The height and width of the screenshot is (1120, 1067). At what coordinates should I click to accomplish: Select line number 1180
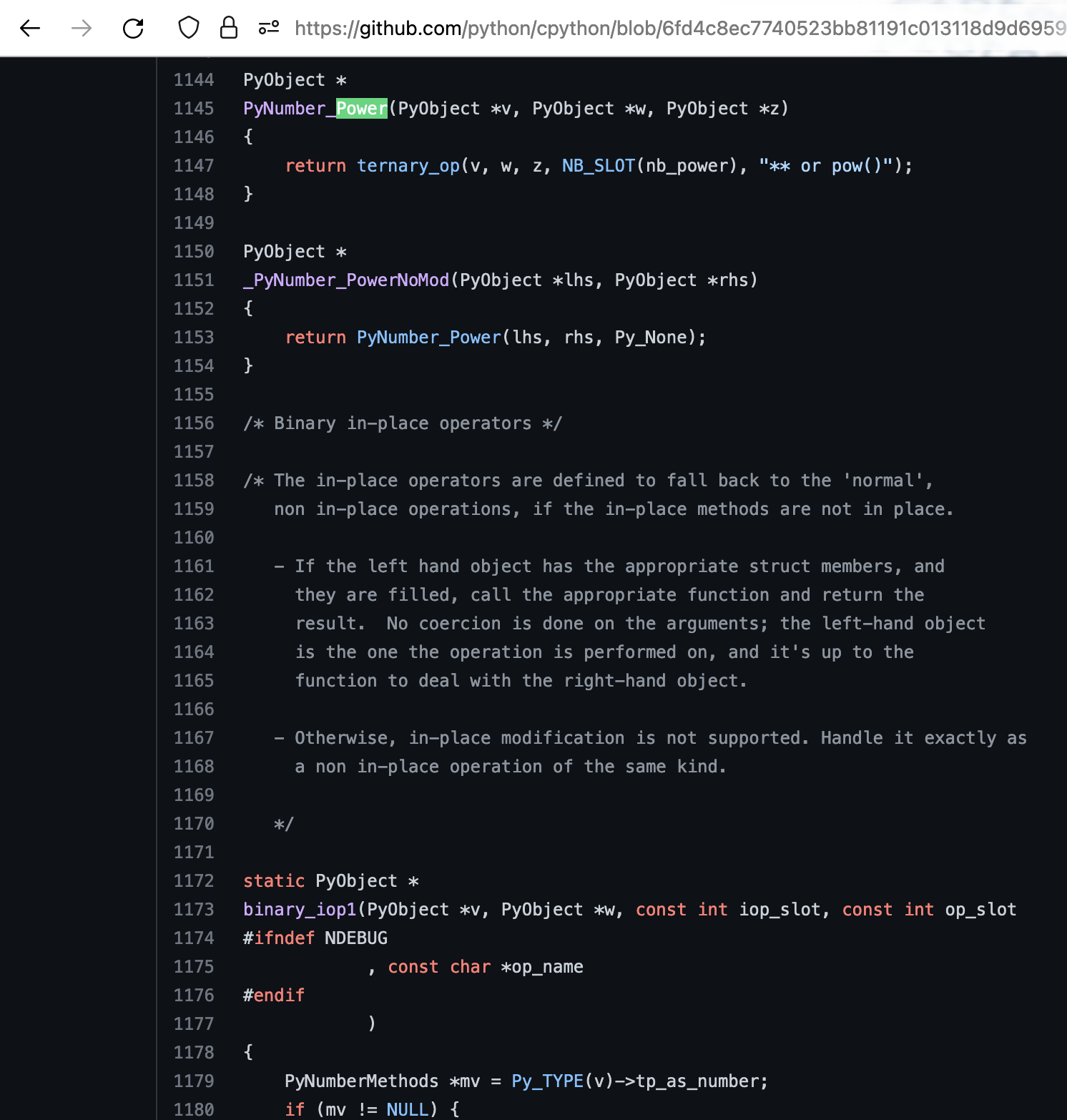(x=194, y=1110)
